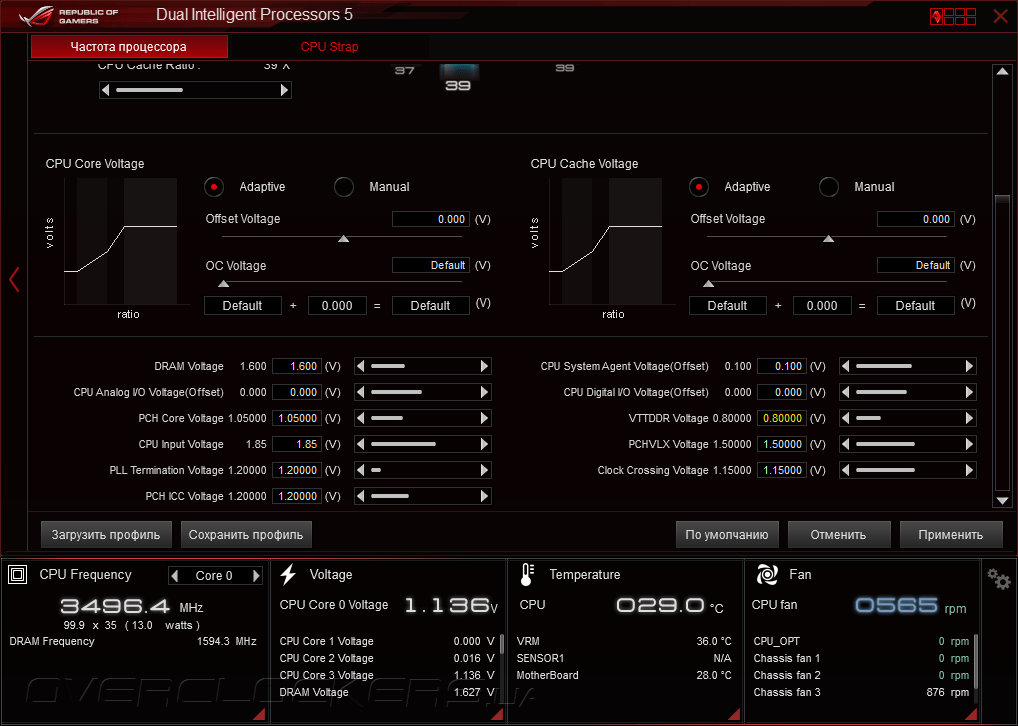Click CPU Core Offset Voltage slider handle
Viewport: 1018px width, 726px height.
(344, 239)
